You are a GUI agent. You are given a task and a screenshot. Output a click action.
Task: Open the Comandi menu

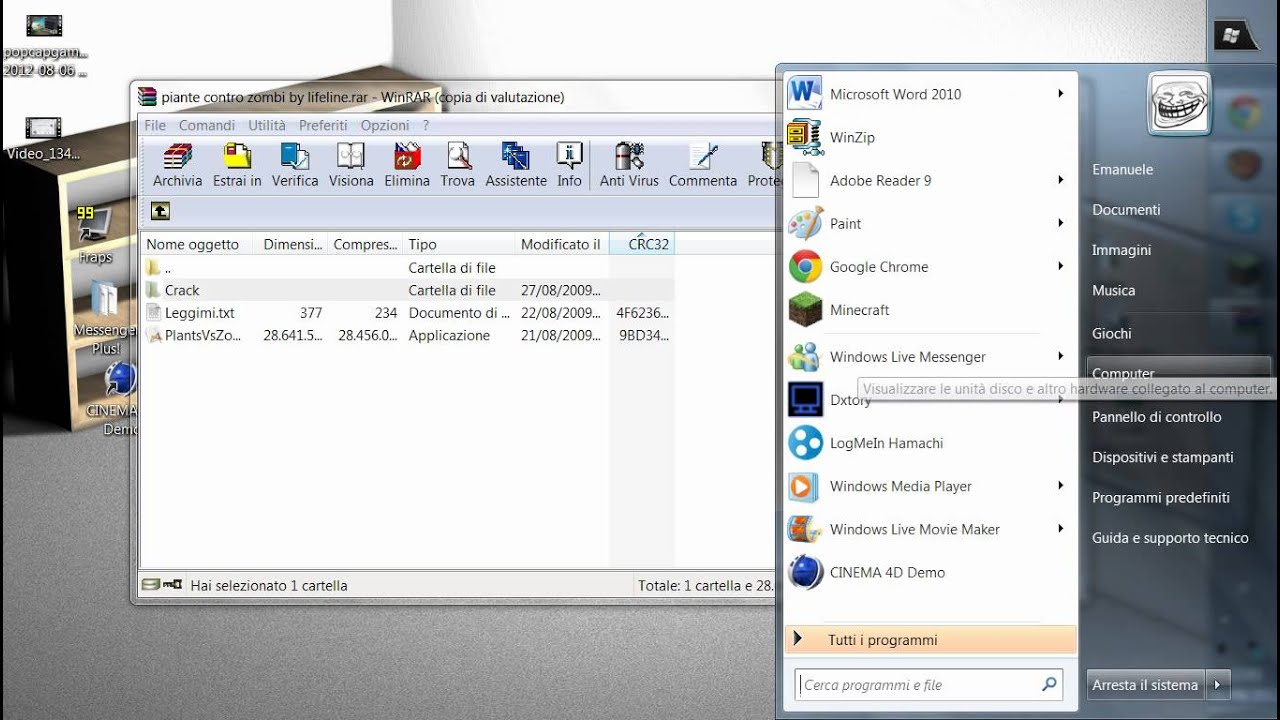click(207, 125)
